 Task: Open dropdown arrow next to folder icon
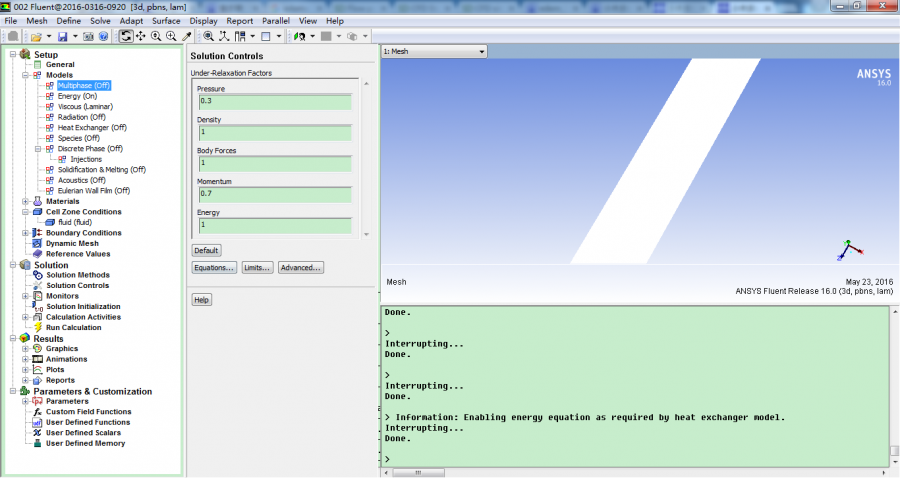(49, 36)
